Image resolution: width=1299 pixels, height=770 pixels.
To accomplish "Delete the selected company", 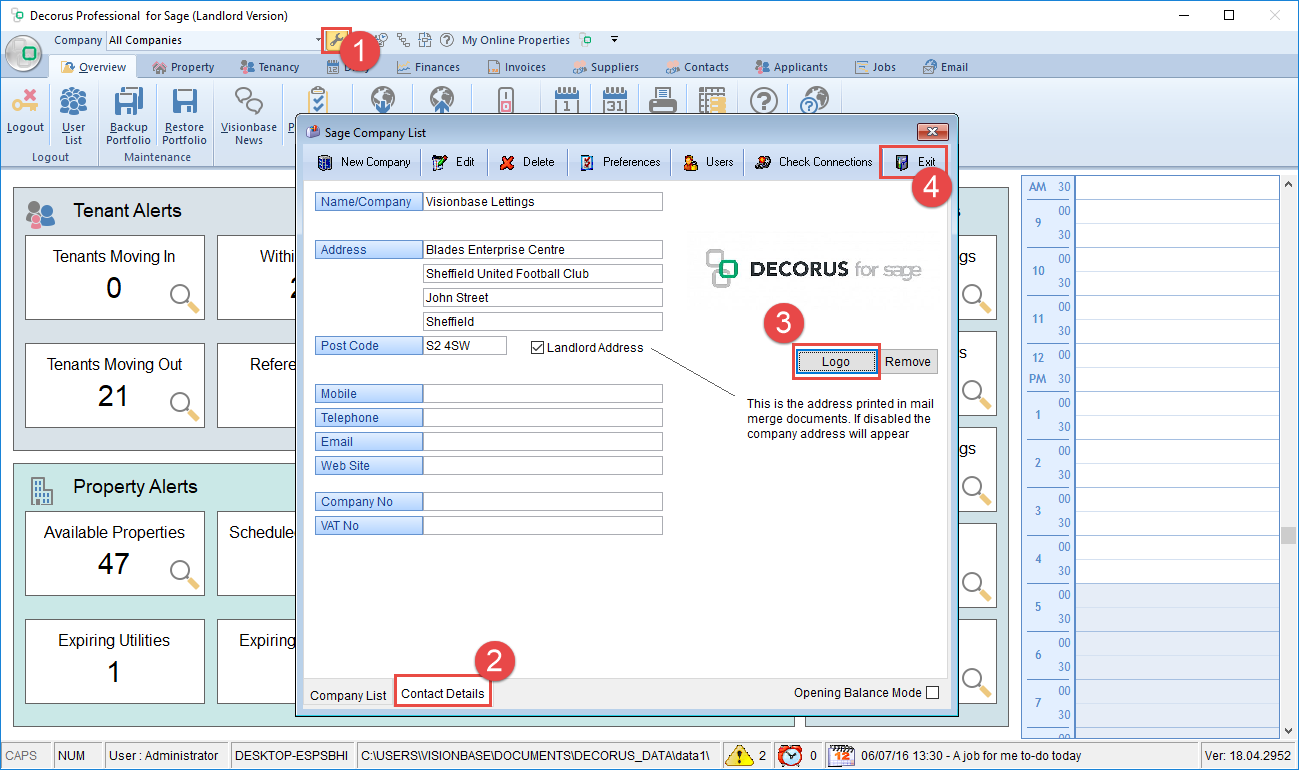I will (527, 162).
